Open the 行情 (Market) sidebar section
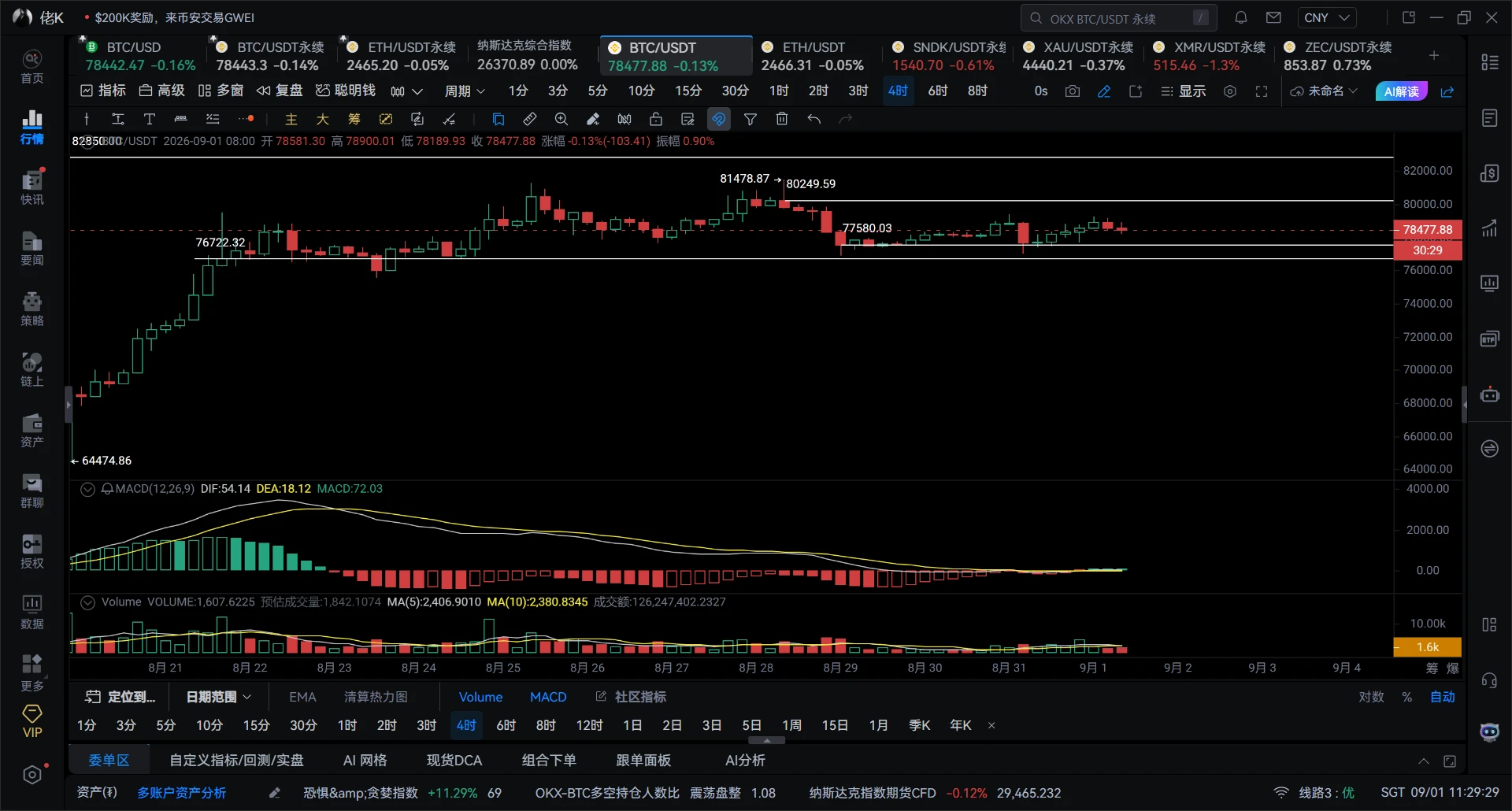The image size is (1512, 811). pos(31,127)
